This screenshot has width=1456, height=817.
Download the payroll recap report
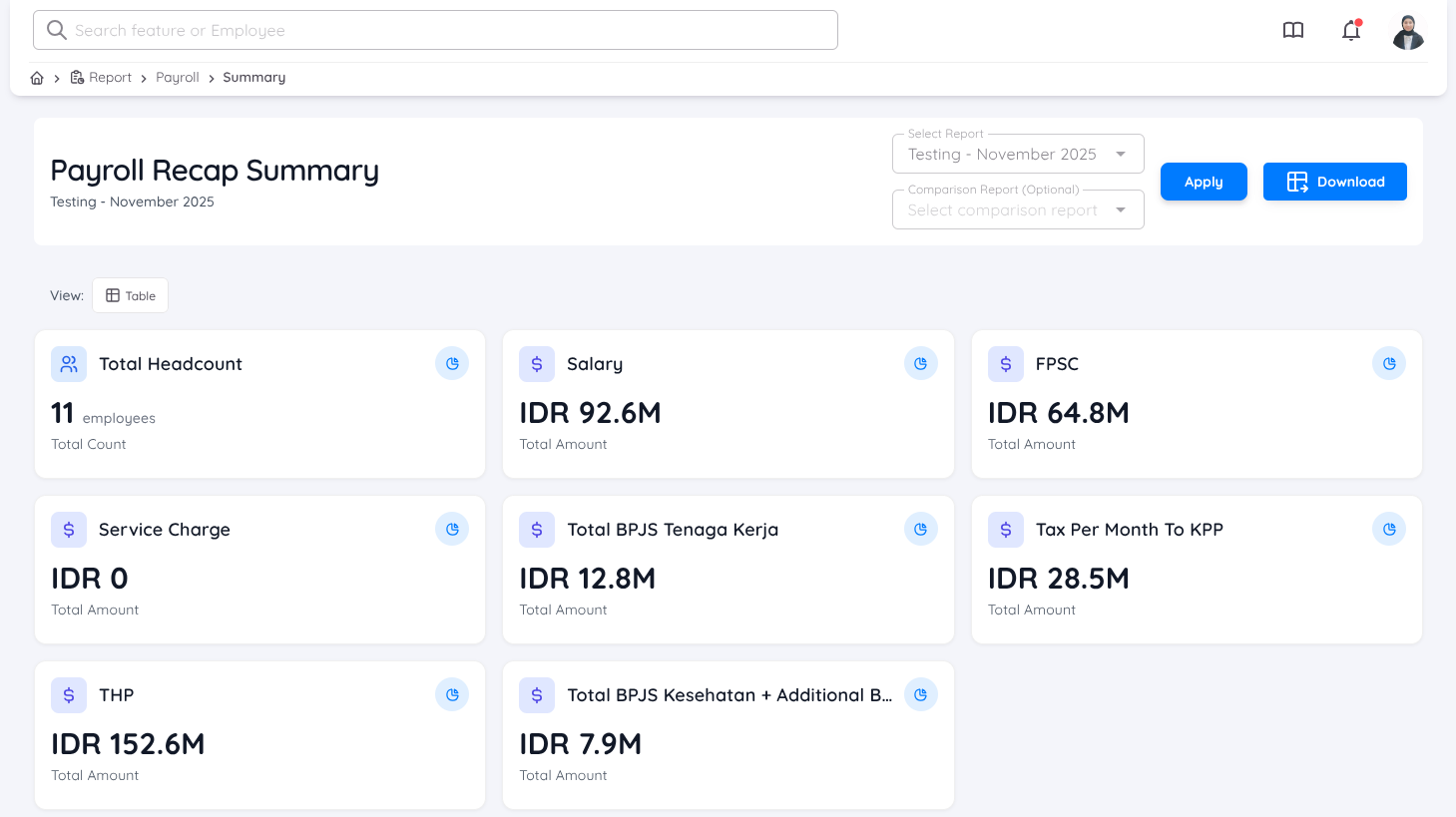tap(1334, 182)
